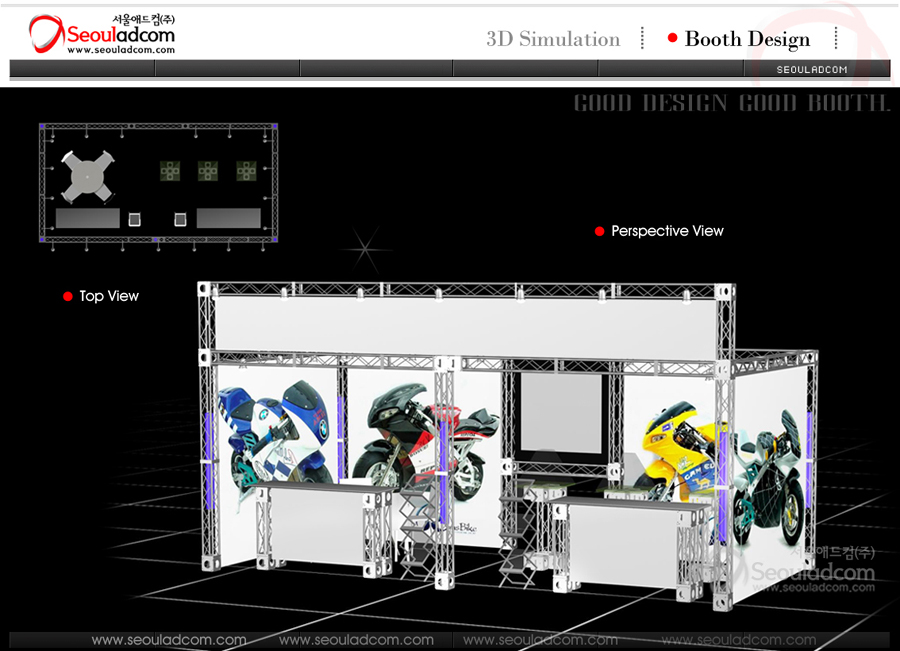Click the Seouladcom logo in the header
The height and width of the screenshot is (651, 900).
pos(102,35)
